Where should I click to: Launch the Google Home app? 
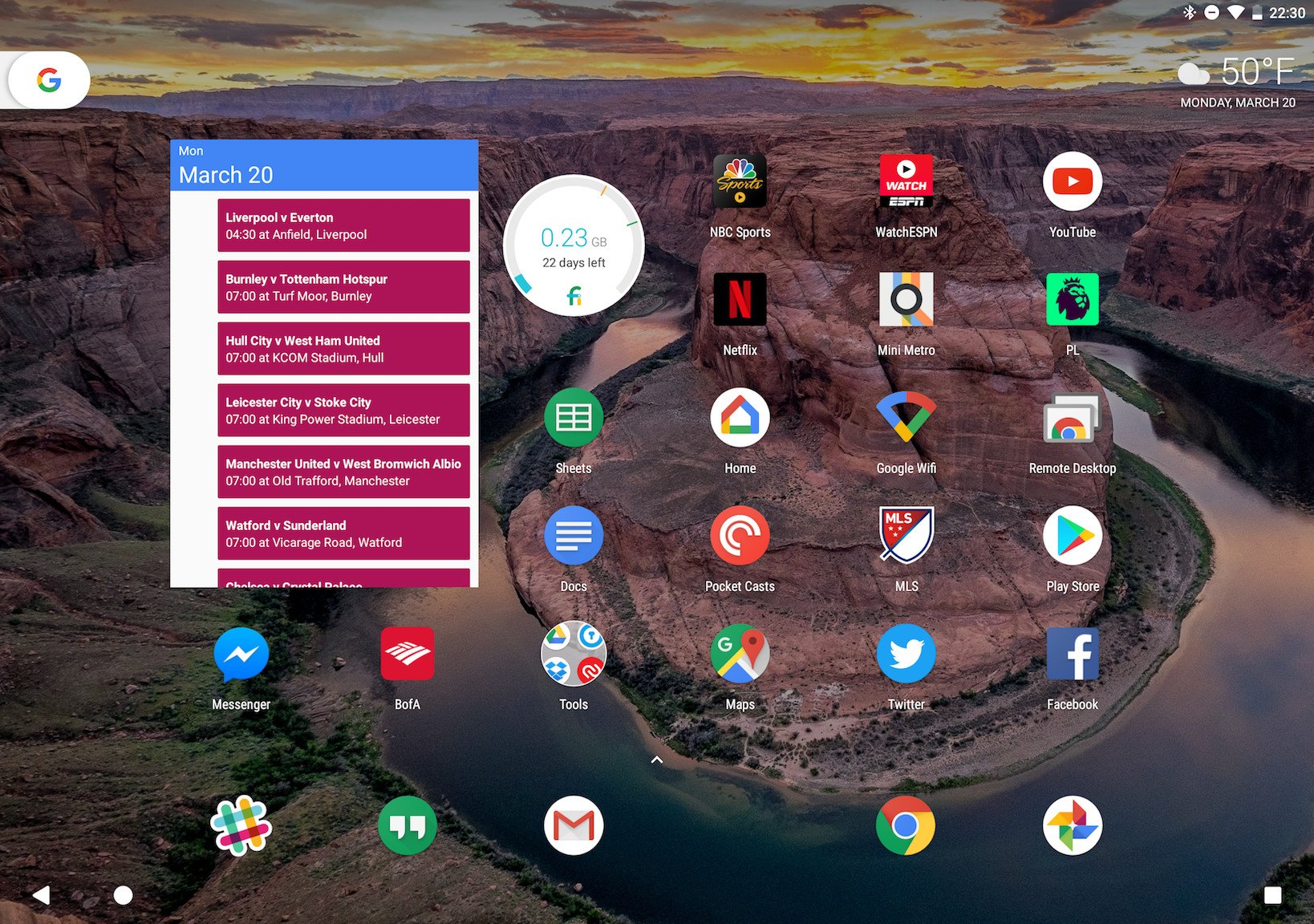coord(740,417)
